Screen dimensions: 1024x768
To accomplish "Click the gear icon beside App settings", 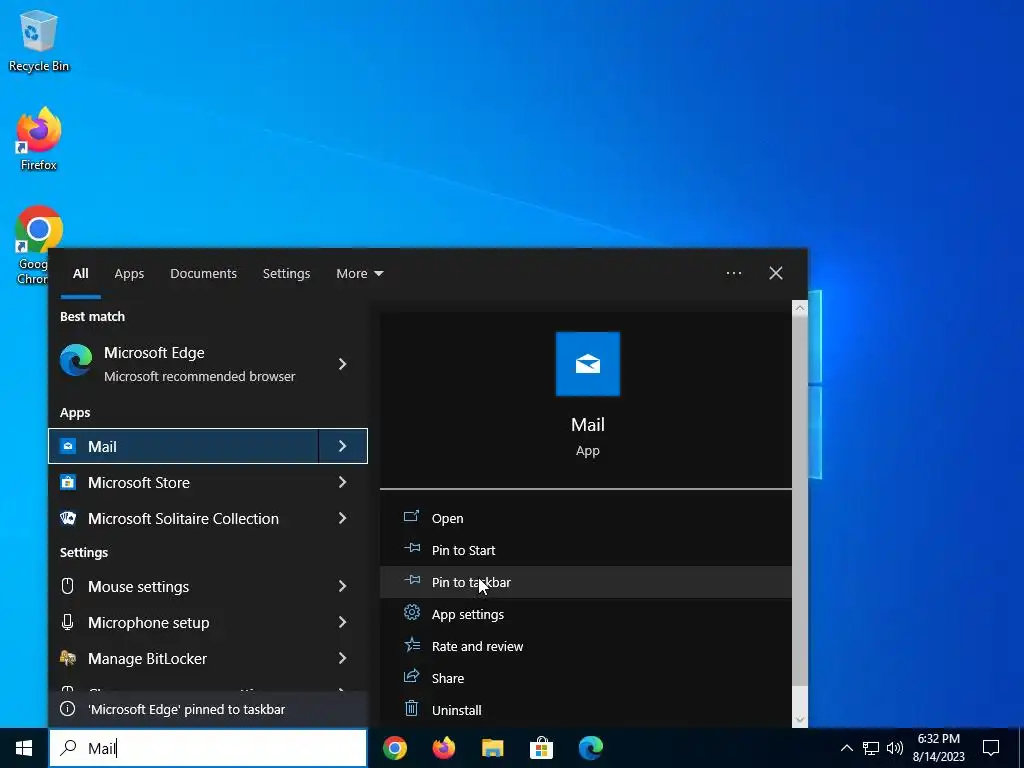I will coord(411,613).
